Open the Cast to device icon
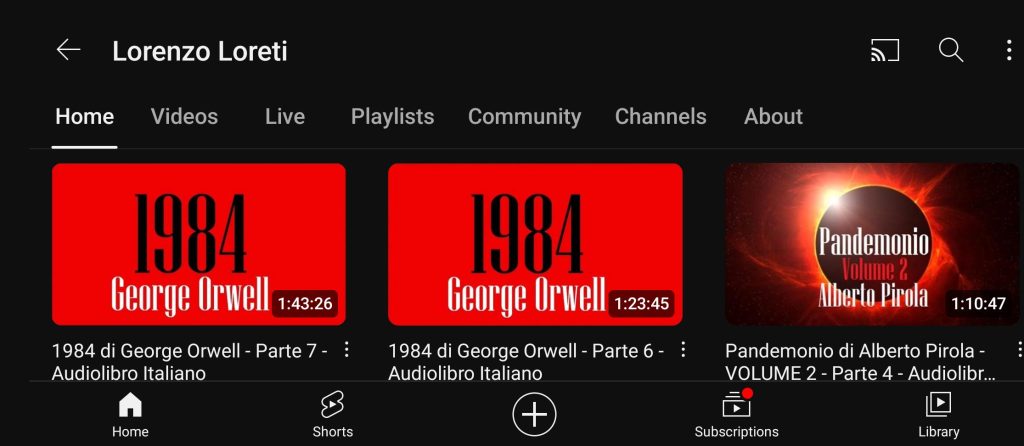Viewport: 1024px width, 446px height. click(885, 50)
